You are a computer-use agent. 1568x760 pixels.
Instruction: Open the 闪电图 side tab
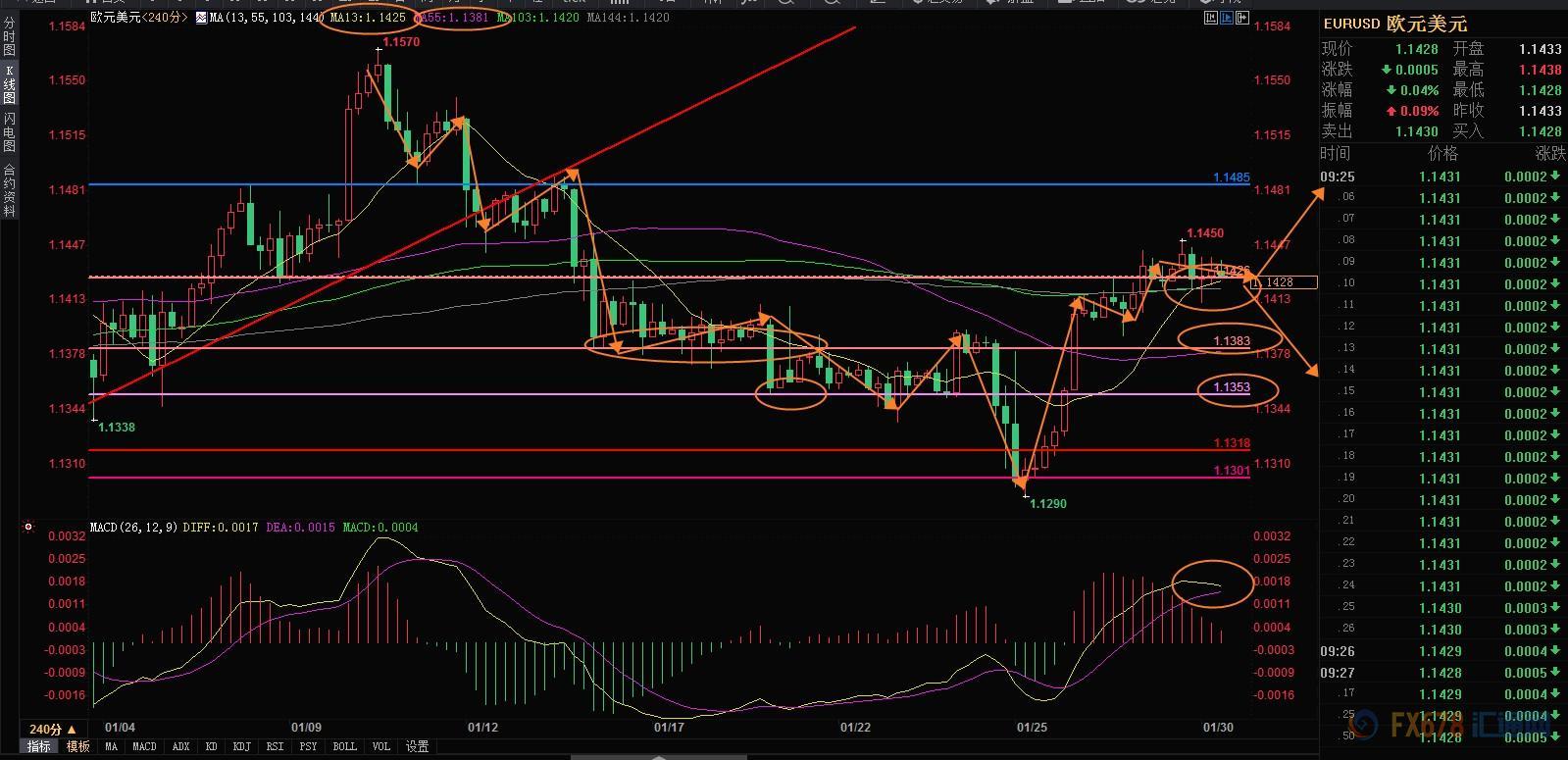(9, 131)
